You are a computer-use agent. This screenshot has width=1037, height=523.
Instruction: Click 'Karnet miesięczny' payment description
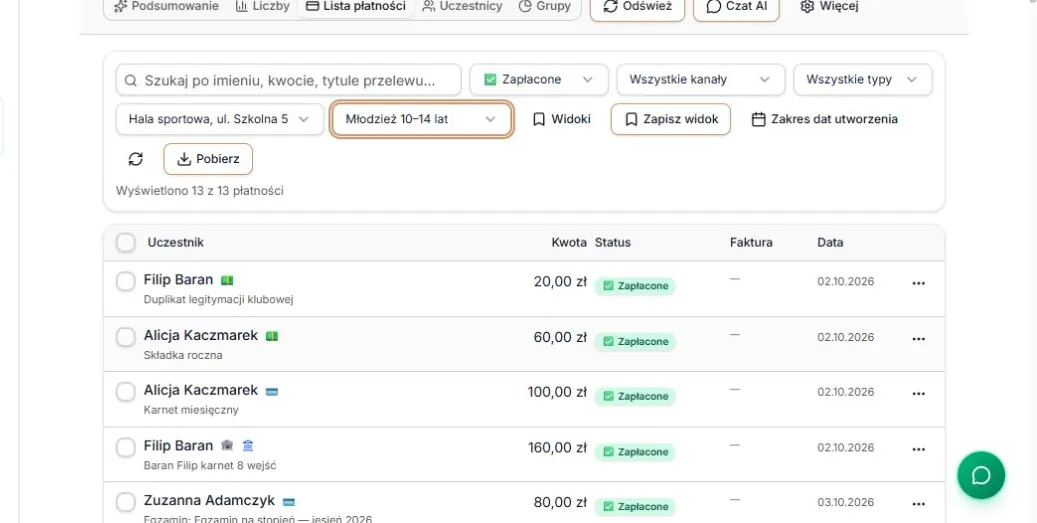[191, 410]
